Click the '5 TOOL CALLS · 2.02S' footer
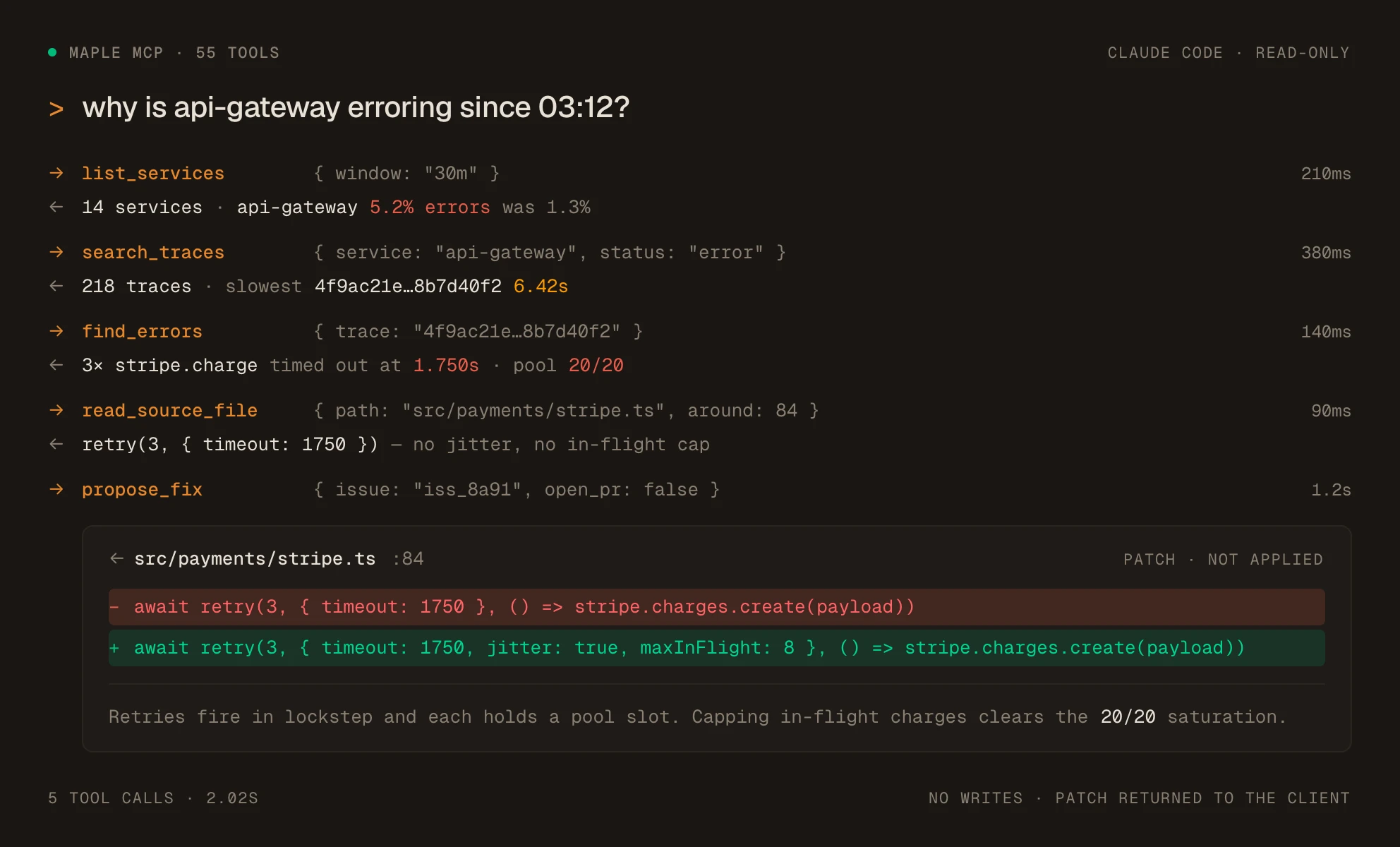The image size is (1400, 847). click(x=153, y=798)
